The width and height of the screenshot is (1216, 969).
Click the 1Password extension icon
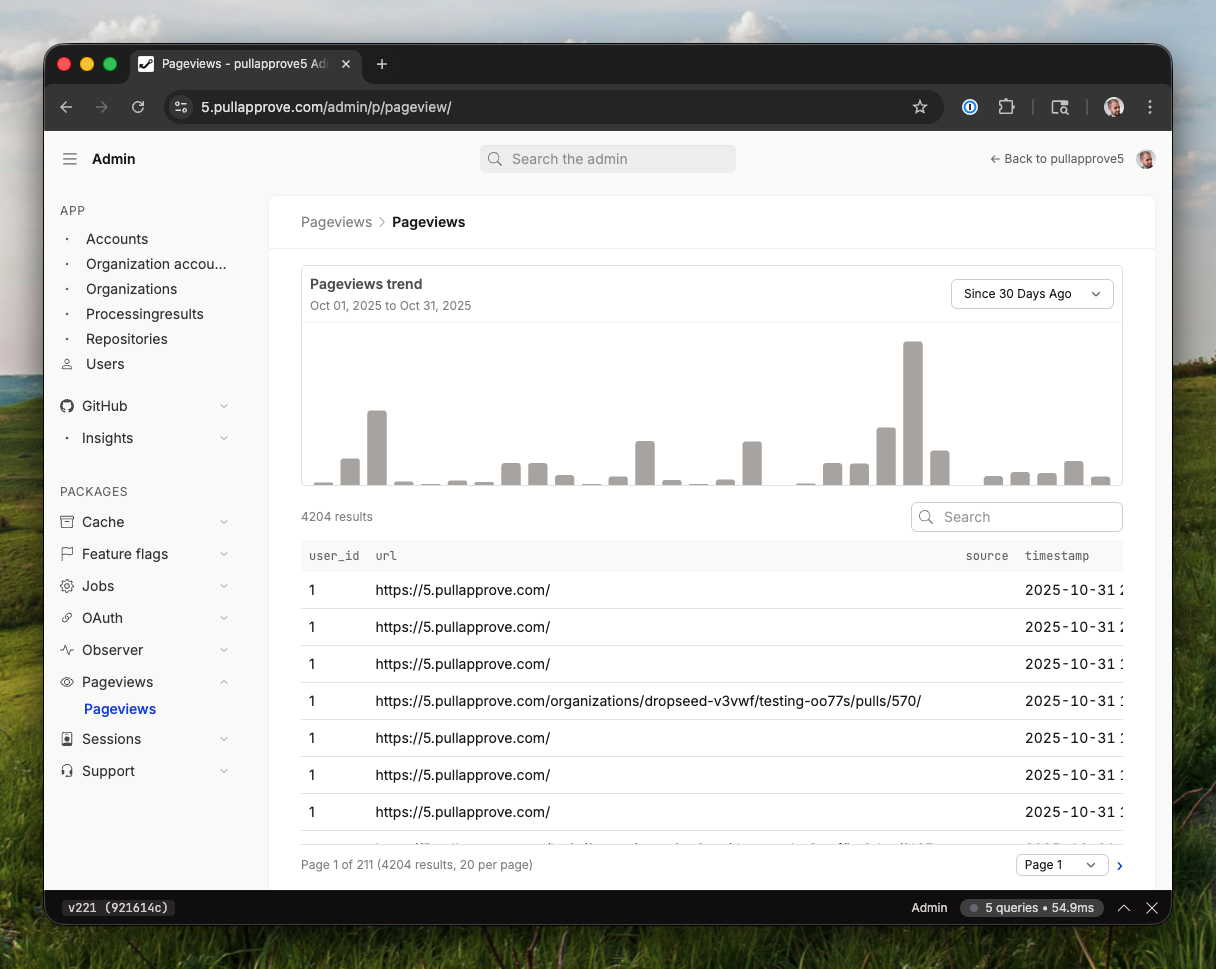(x=969, y=107)
